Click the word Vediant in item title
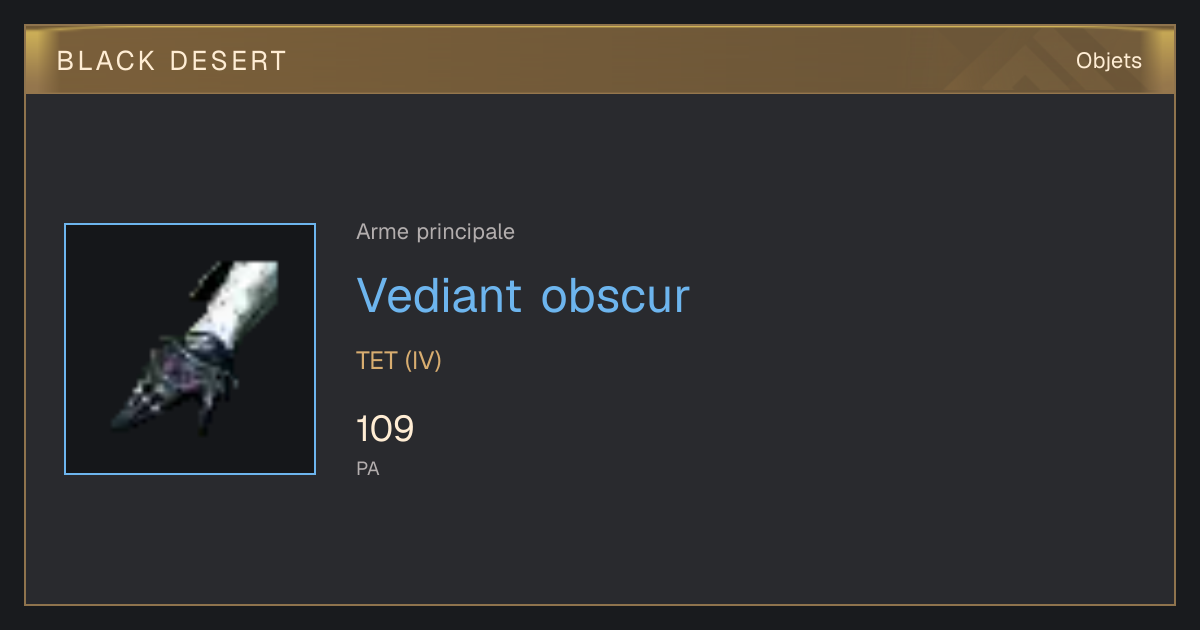Viewport: 1200px width, 630px height. point(440,295)
